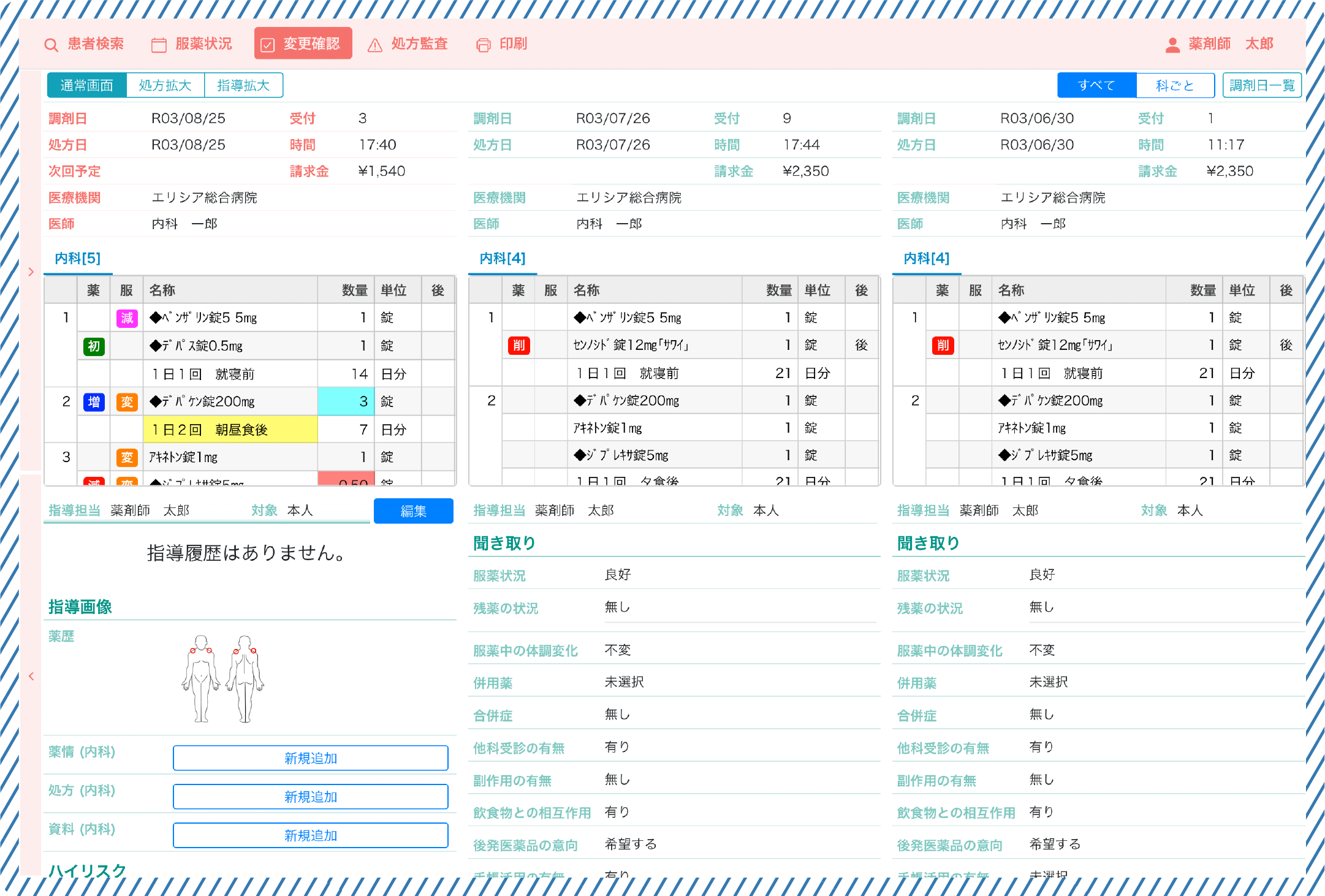Select 内科[5] tab for R03/08/25
The width and height of the screenshot is (1325, 896).
pyautogui.click(x=78, y=259)
